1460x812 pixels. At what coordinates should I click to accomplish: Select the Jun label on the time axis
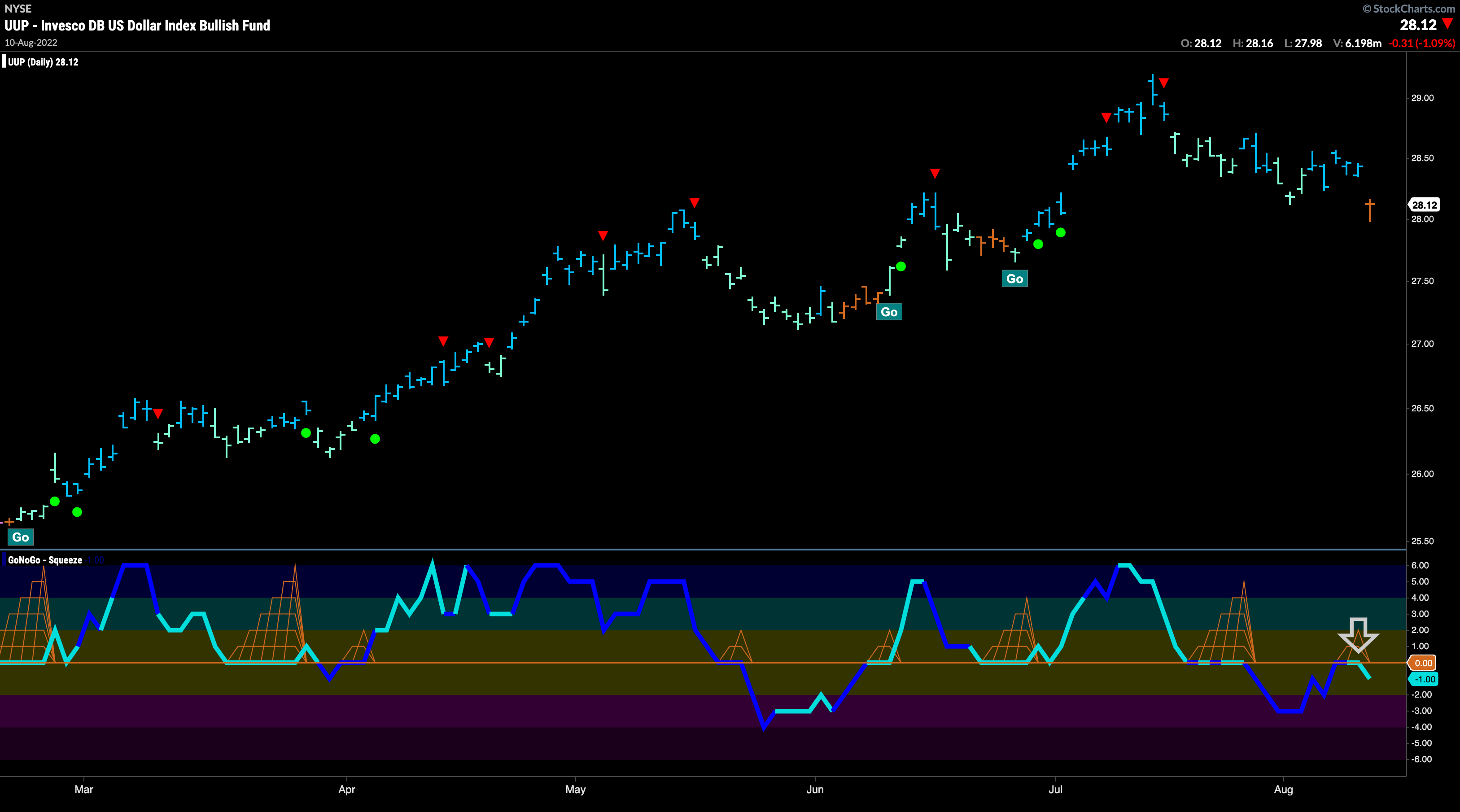(815, 789)
